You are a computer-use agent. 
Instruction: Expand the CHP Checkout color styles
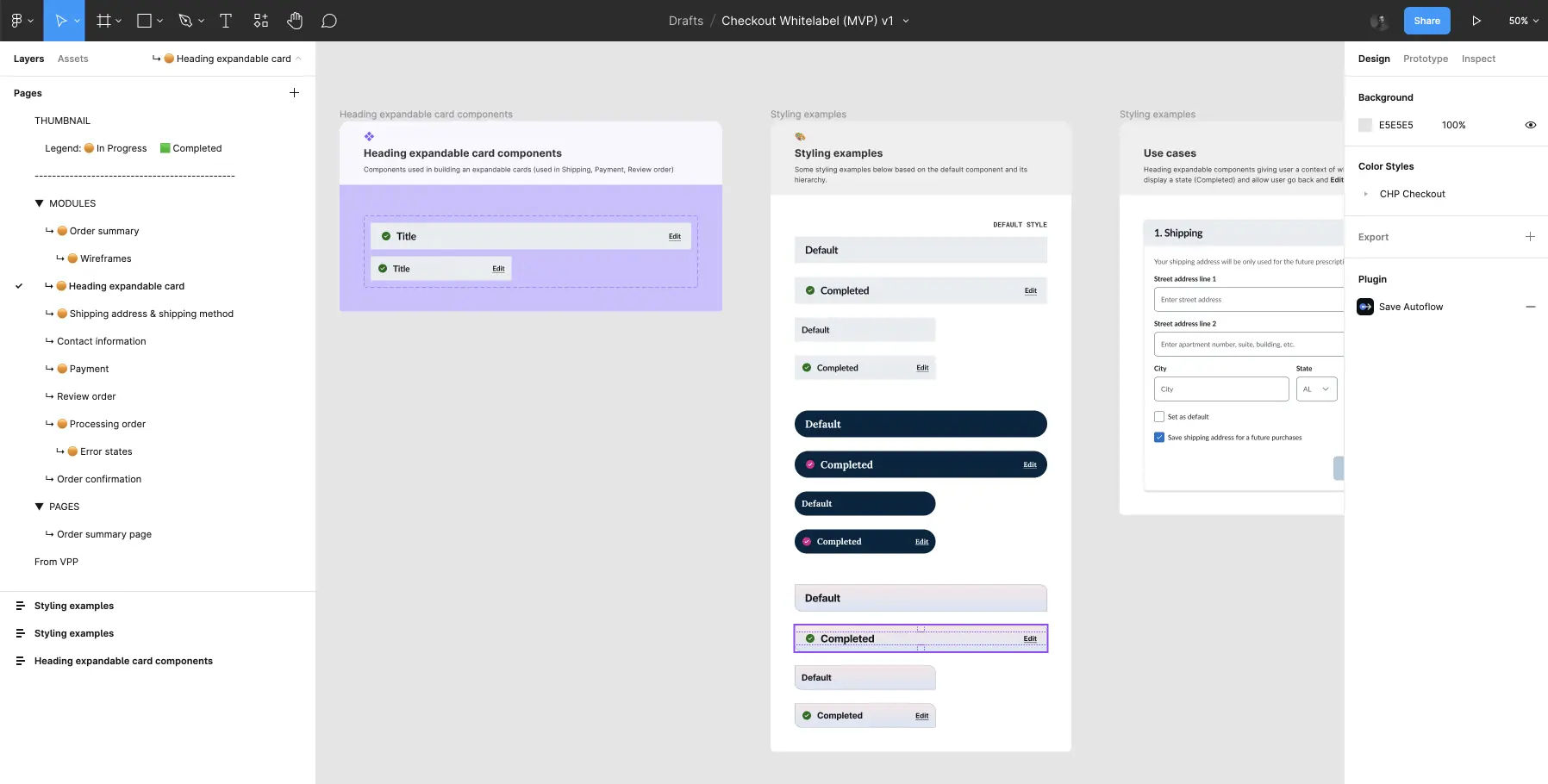pos(1366,194)
